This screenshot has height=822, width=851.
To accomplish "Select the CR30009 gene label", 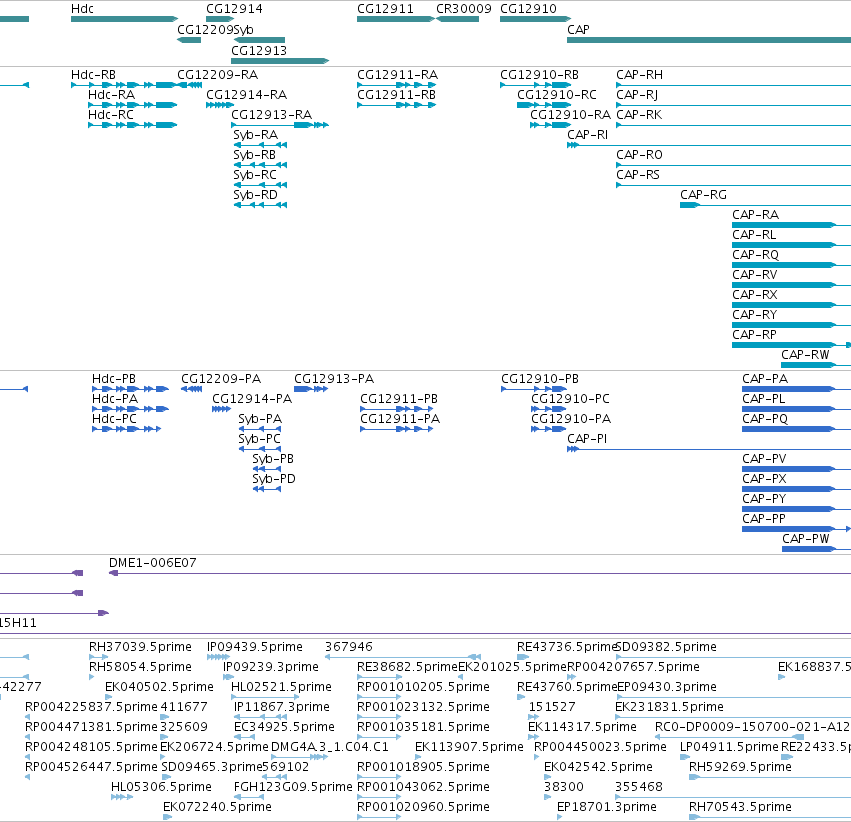I will (464, 9).
